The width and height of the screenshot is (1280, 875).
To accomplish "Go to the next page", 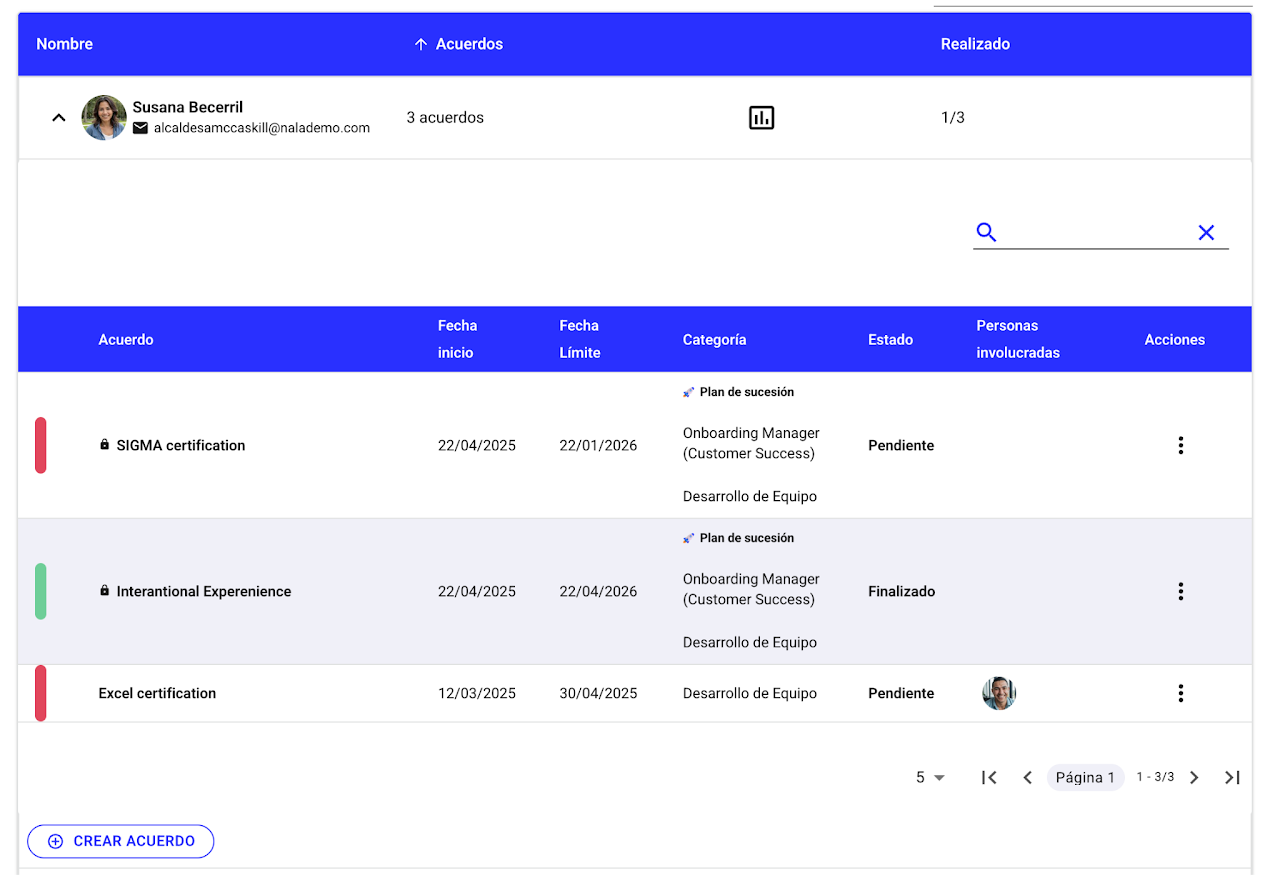I will [1194, 777].
